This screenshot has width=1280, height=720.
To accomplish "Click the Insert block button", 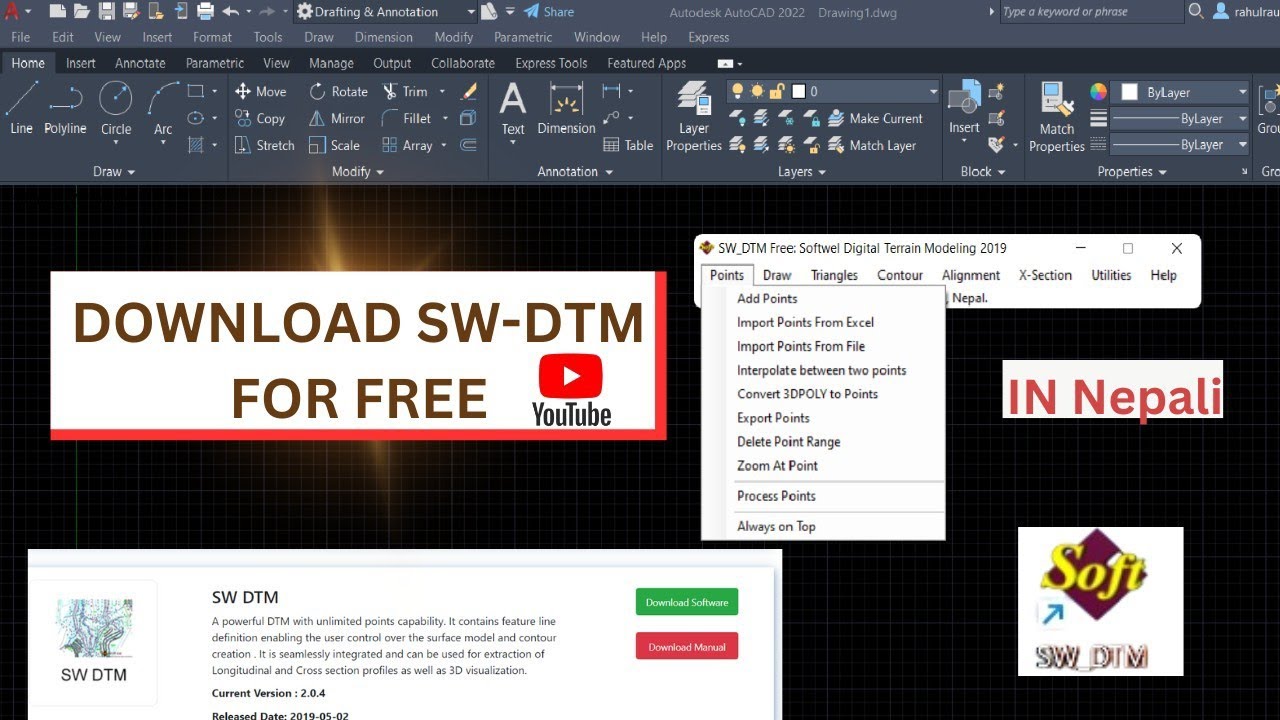I will click(964, 108).
